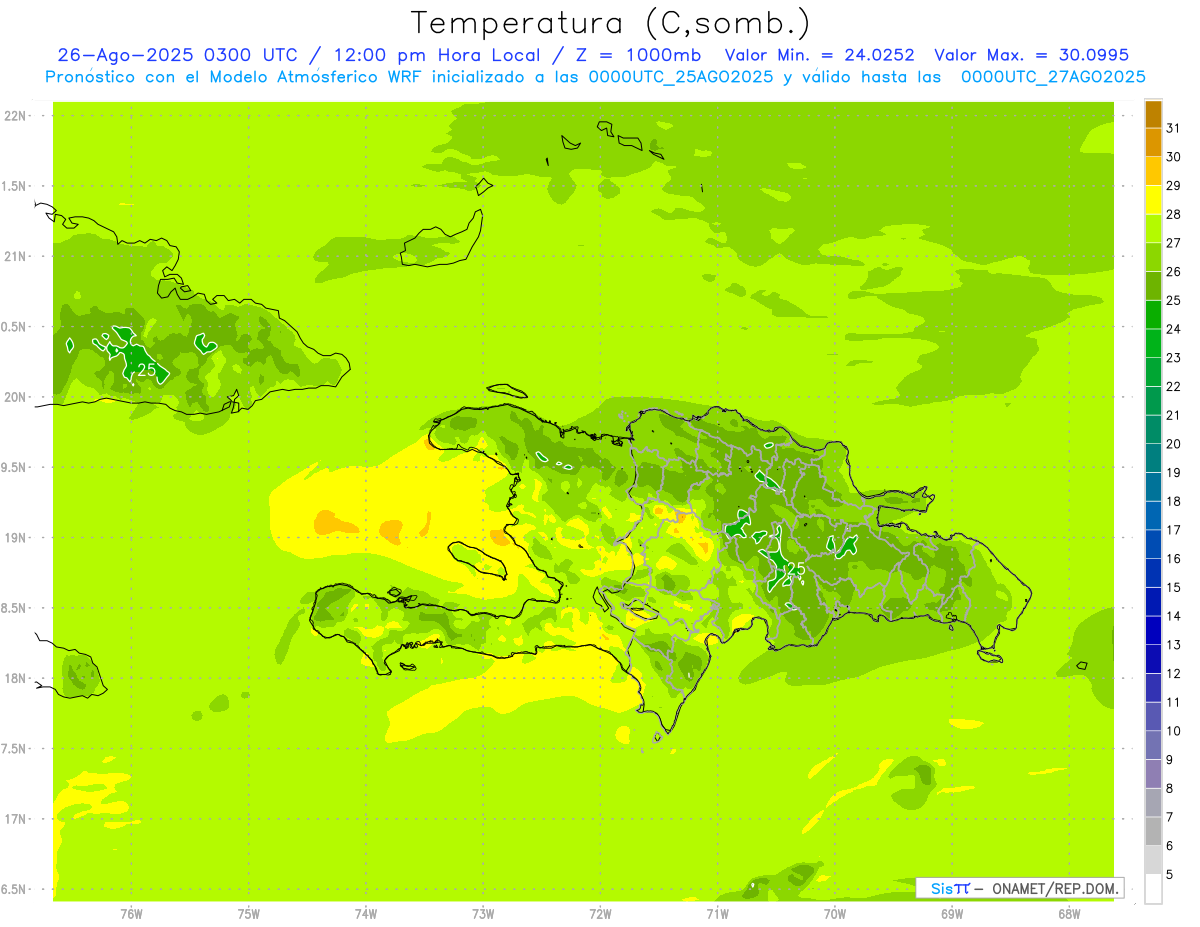This screenshot has width=1200, height=927.
Task: Select the '26-Ago-2025 0300 UTC' timestamp text
Action: point(180,55)
